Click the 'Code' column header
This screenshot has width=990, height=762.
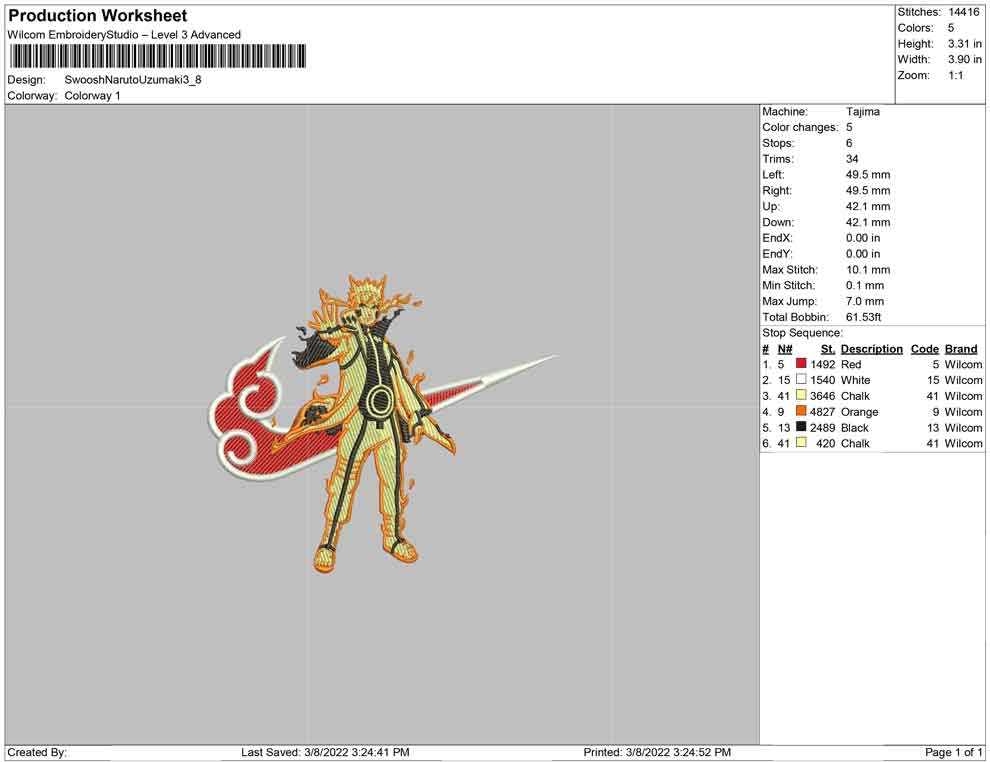924,348
